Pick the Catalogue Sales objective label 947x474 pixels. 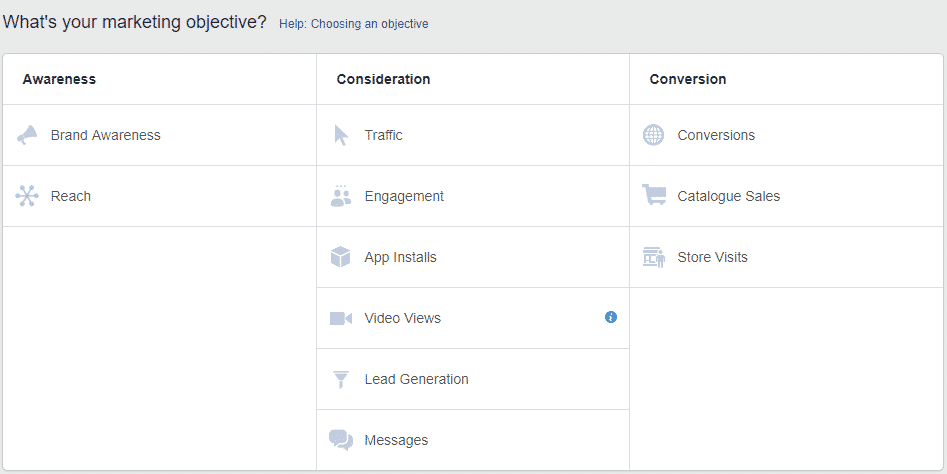pyautogui.click(x=728, y=196)
